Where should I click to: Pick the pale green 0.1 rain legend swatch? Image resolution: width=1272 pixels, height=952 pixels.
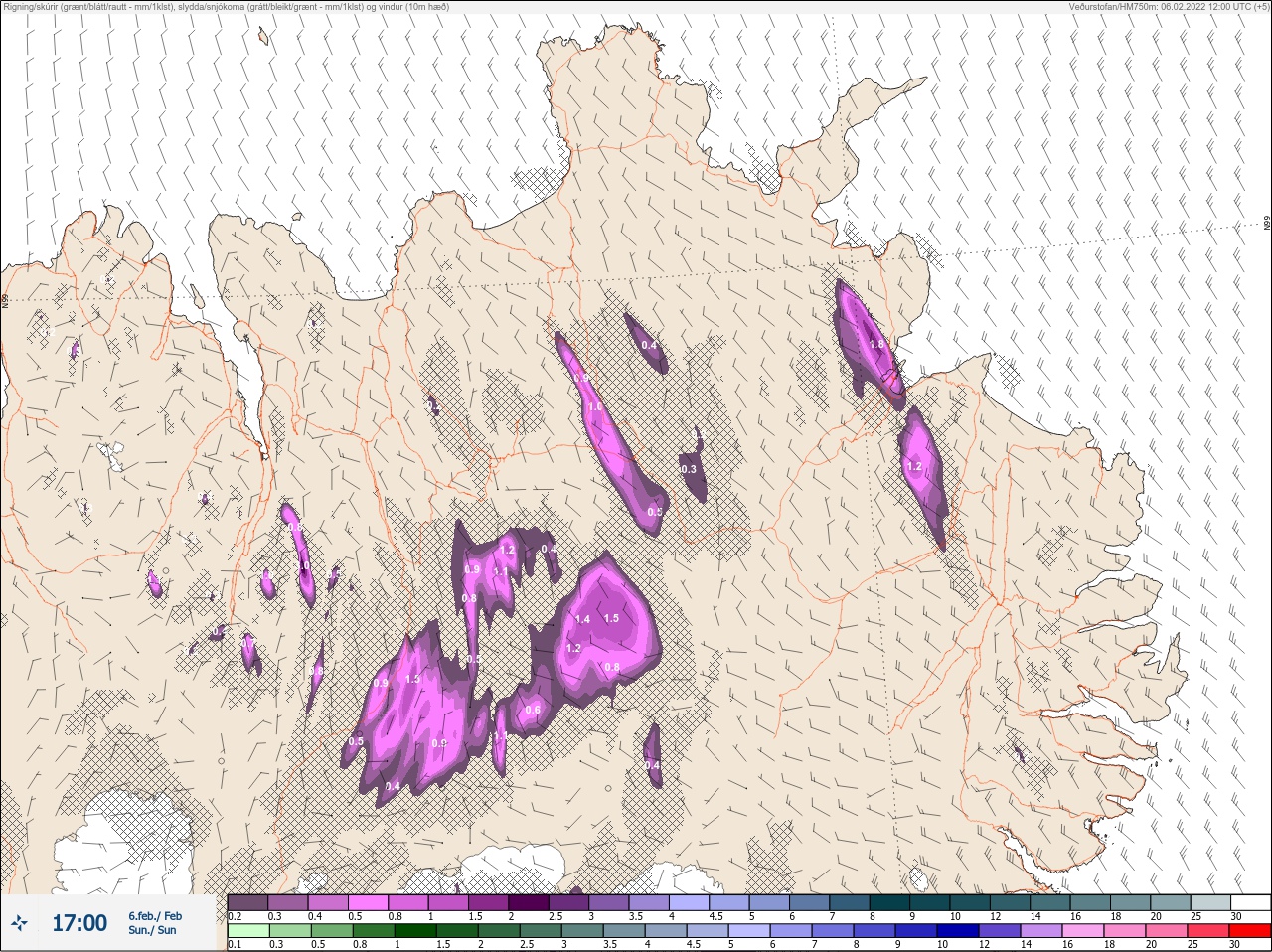(x=247, y=931)
